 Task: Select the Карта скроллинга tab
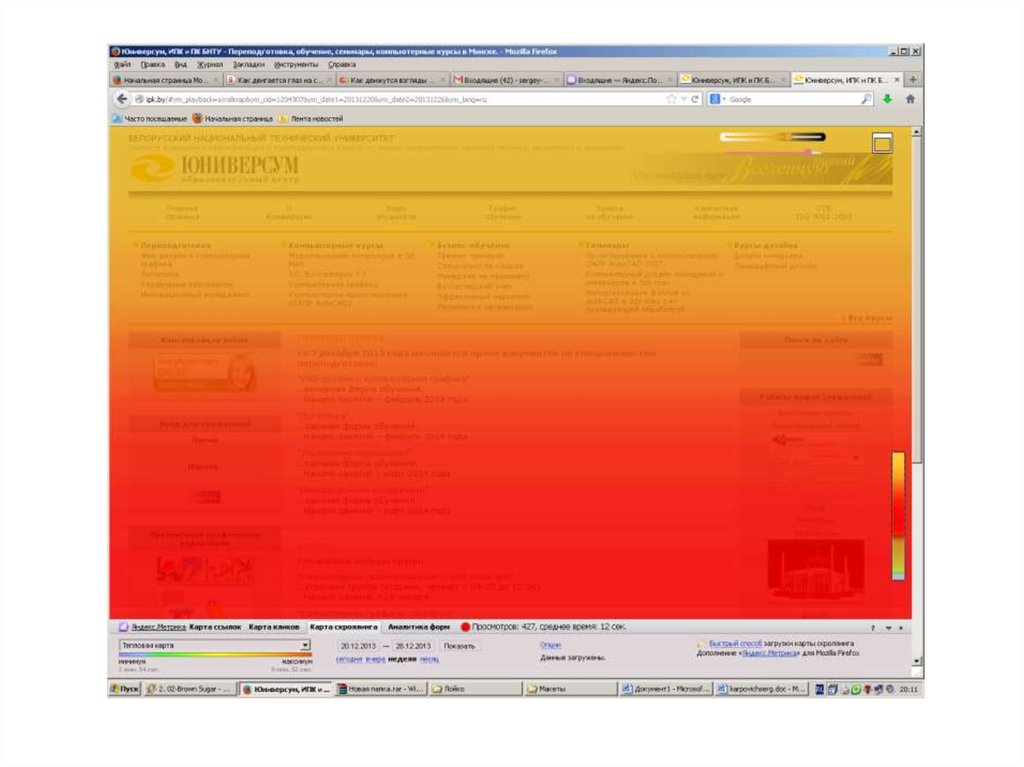[x=344, y=627]
